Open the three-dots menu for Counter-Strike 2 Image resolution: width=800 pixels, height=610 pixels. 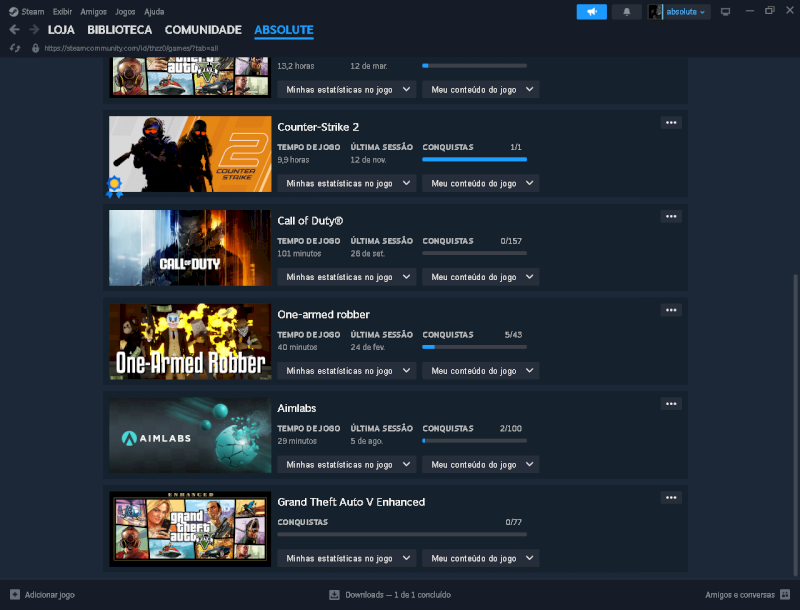point(671,123)
